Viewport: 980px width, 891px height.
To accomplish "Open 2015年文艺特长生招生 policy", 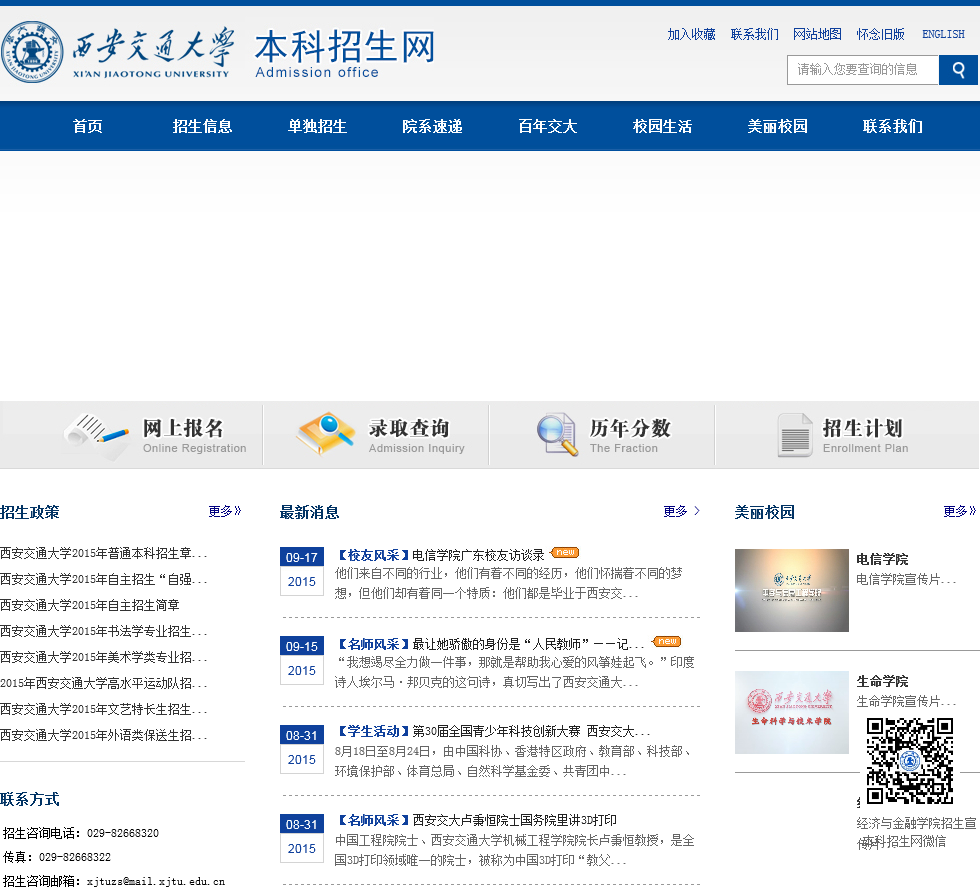I will coord(103,710).
